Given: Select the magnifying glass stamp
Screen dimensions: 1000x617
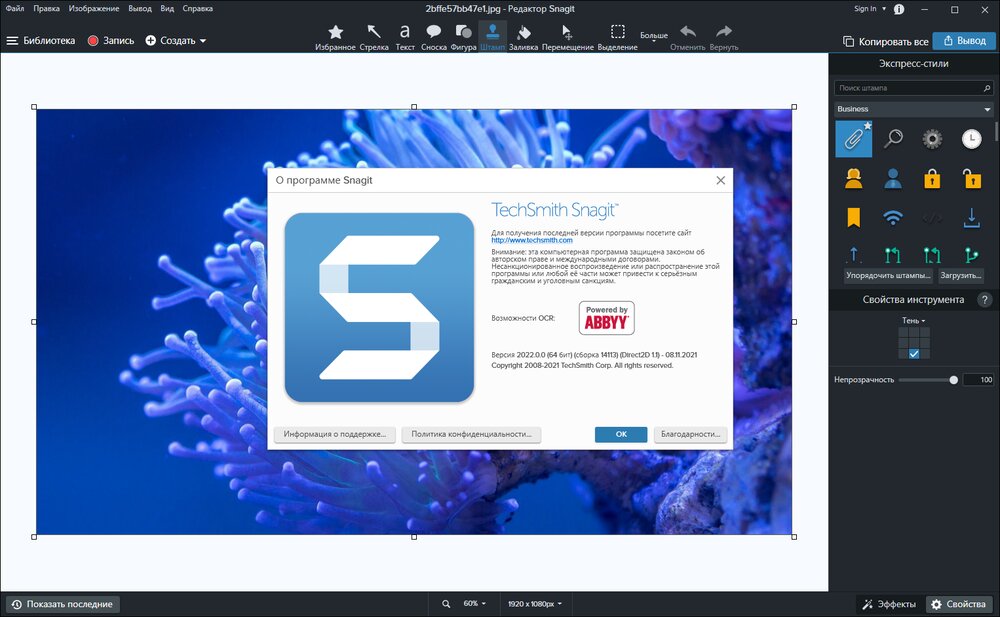Looking at the screenshot, I should 893,138.
